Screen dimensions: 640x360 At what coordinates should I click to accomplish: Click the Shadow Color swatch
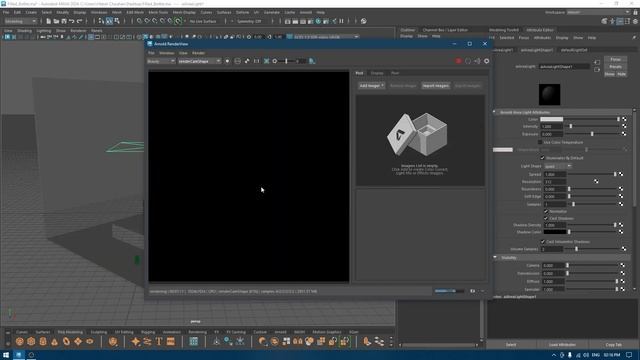coord(555,232)
